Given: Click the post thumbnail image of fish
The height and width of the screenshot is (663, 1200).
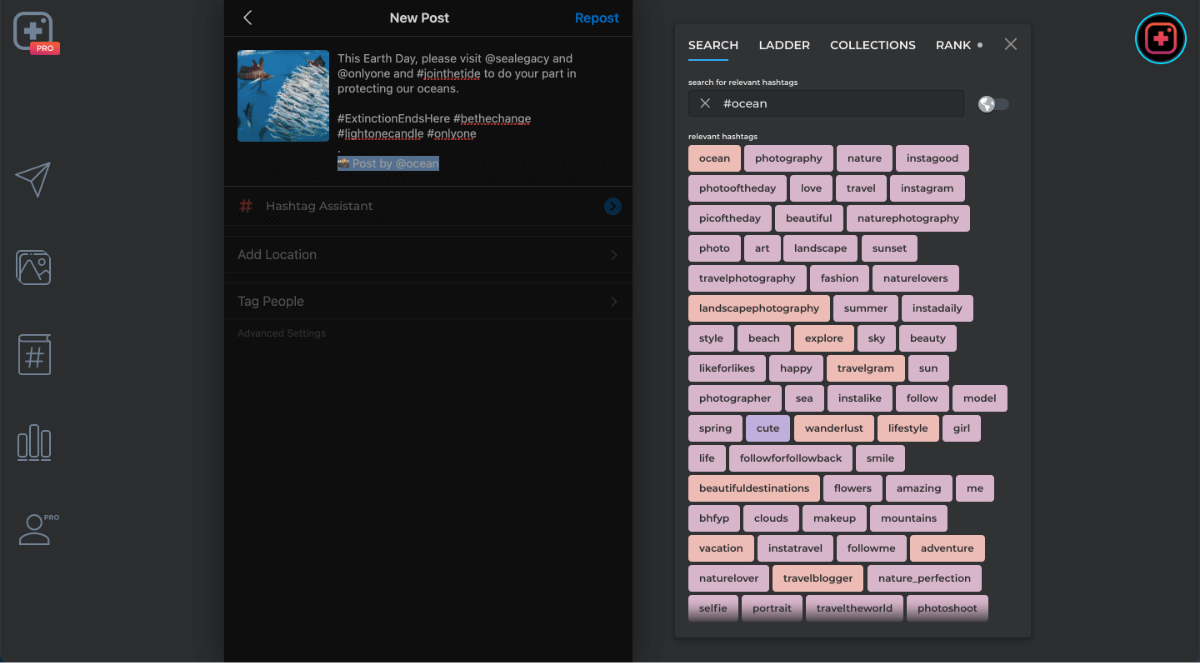Looking at the screenshot, I should (x=283, y=95).
